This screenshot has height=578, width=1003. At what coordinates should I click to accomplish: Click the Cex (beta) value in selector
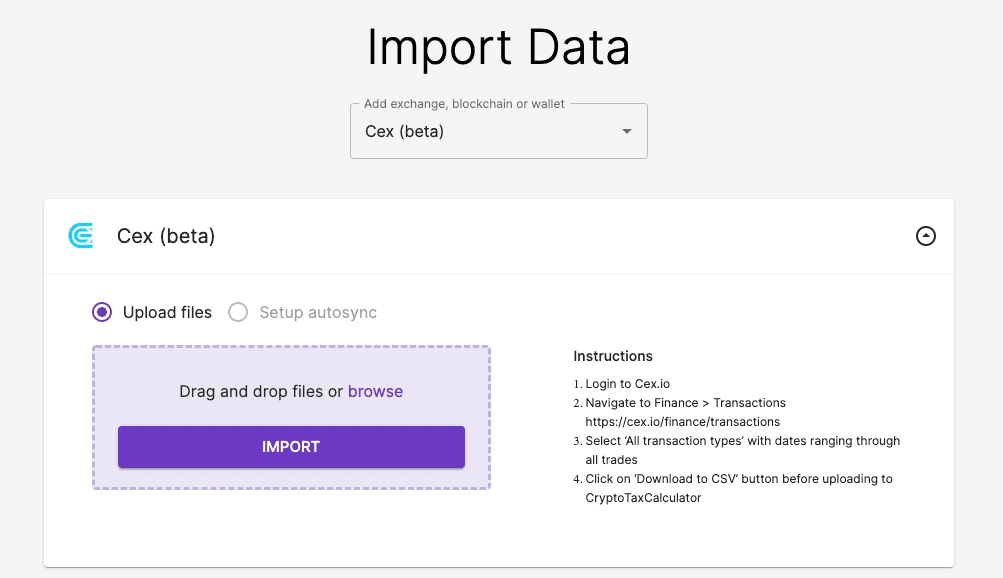404,131
